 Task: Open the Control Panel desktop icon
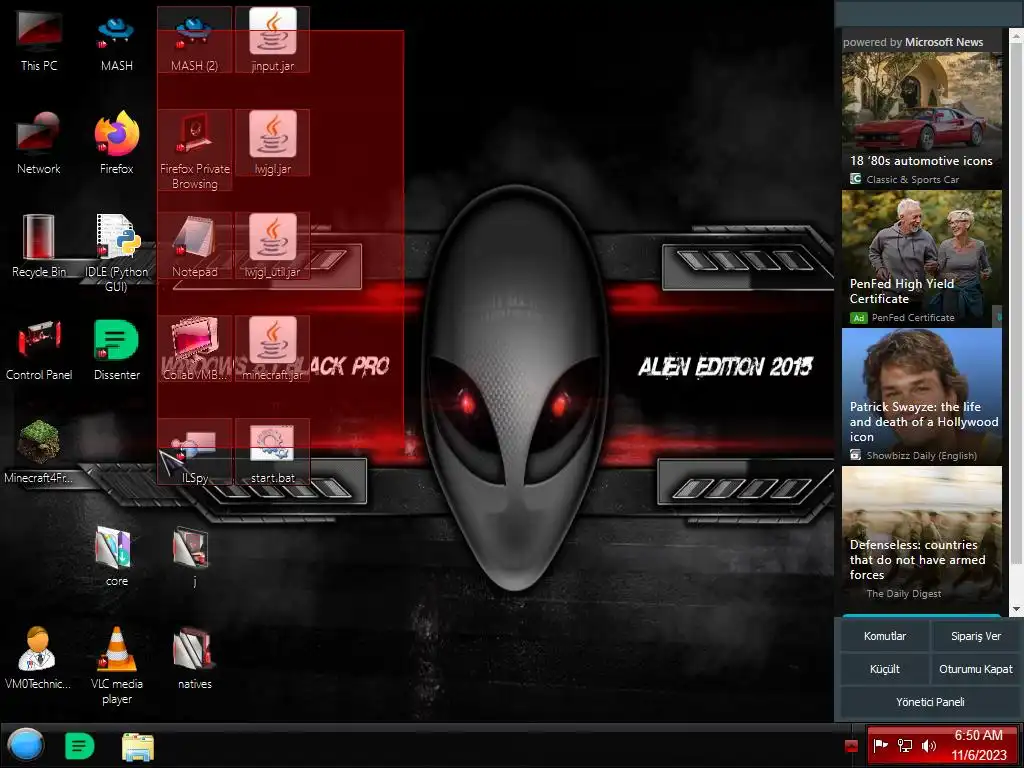(x=39, y=349)
